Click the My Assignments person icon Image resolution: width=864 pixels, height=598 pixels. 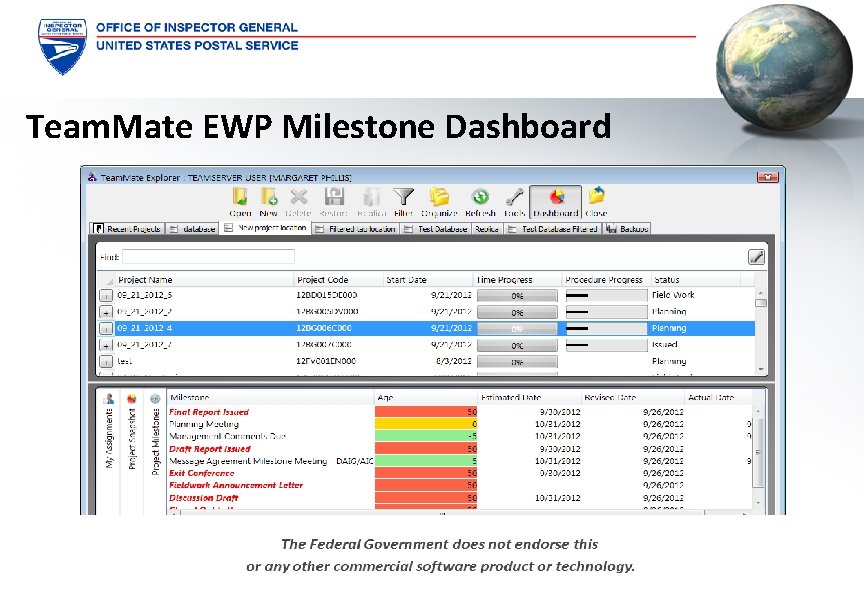click(109, 398)
